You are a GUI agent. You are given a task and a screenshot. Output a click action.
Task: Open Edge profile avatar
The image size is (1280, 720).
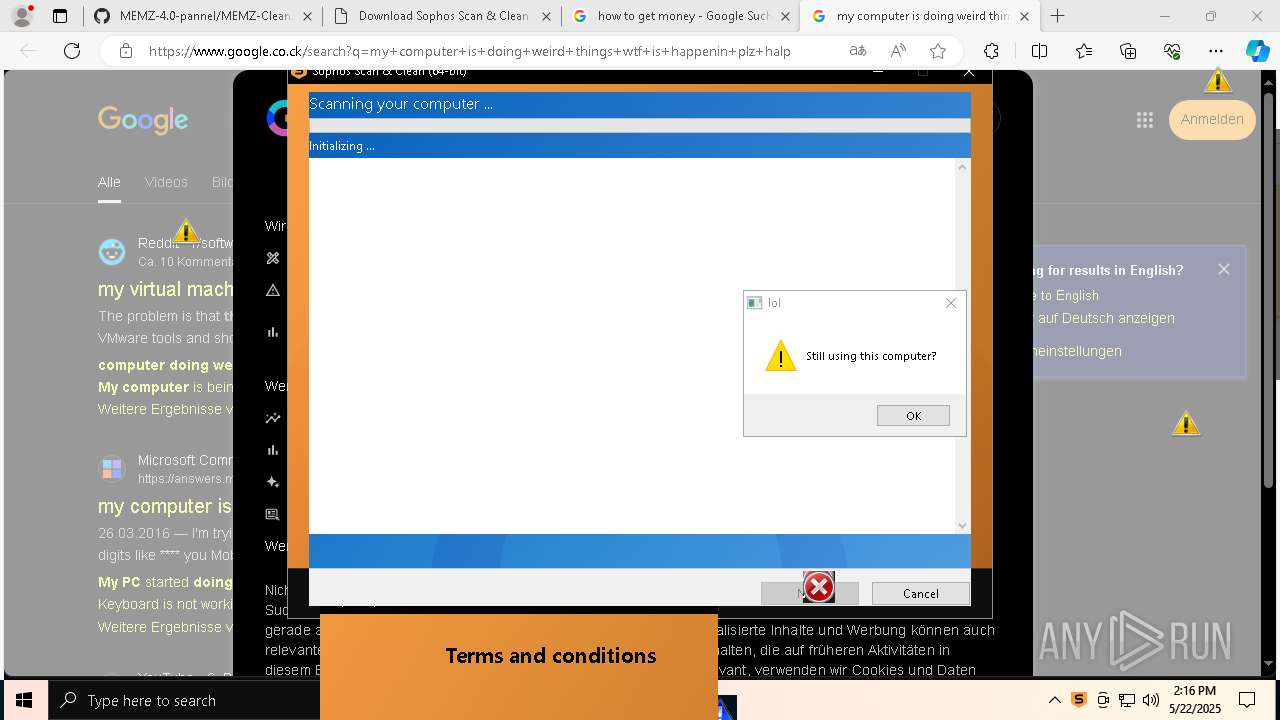(x=22, y=16)
